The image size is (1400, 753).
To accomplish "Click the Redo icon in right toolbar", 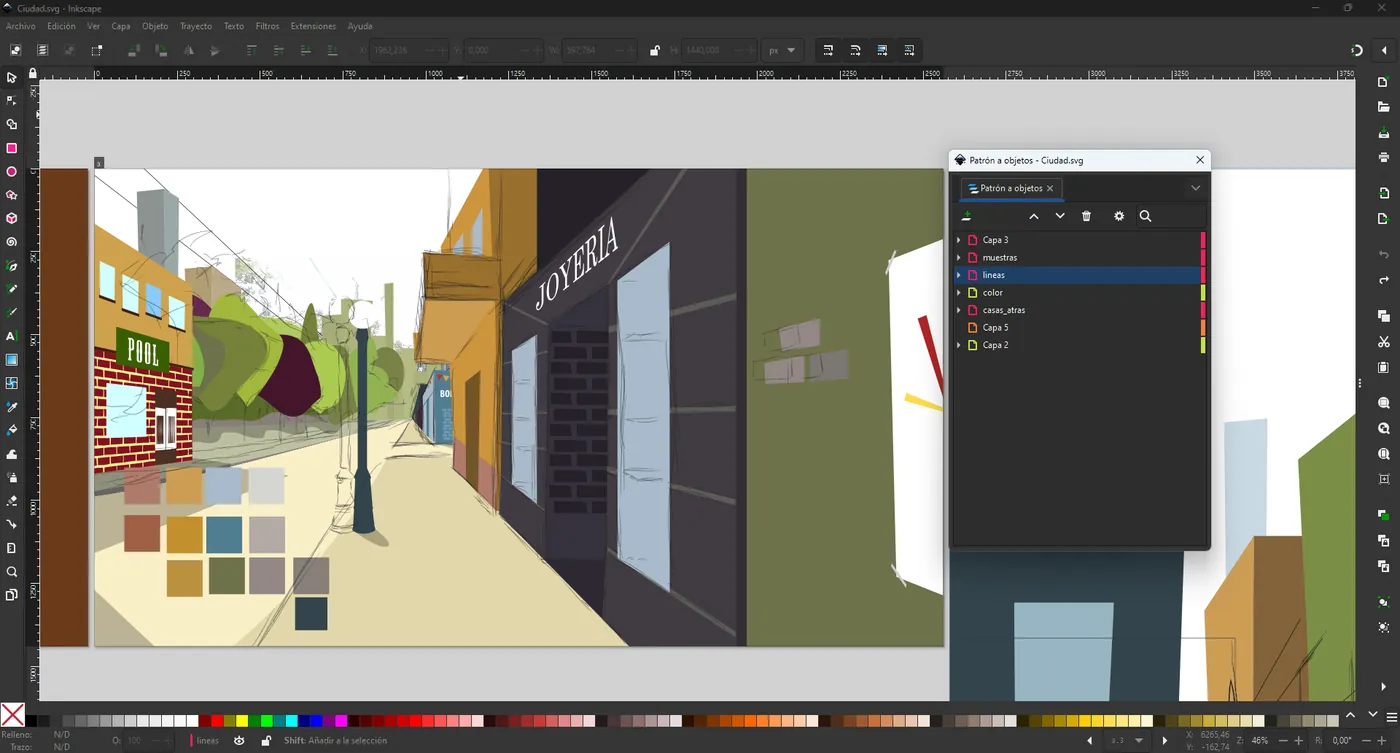I will [1384, 280].
